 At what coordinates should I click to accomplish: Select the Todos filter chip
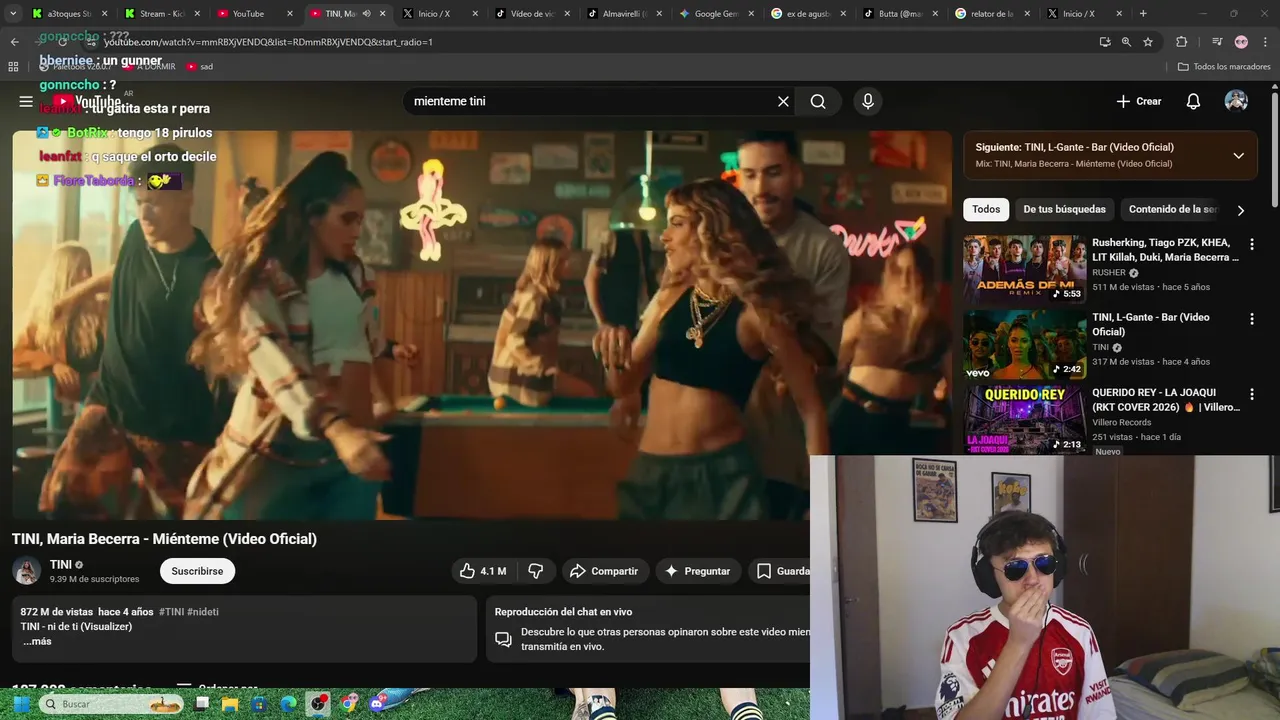click(986, 209)
